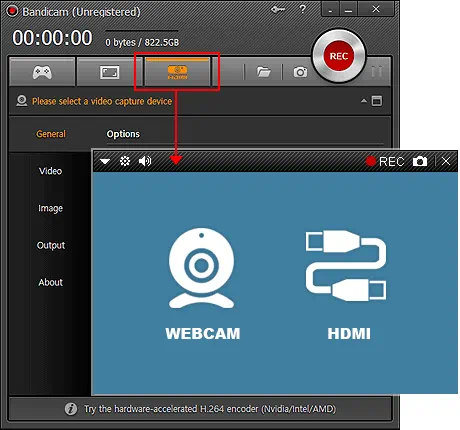460x430 pixels.
Task: Open the Image settings tab
Action: (x=50, y=208)
